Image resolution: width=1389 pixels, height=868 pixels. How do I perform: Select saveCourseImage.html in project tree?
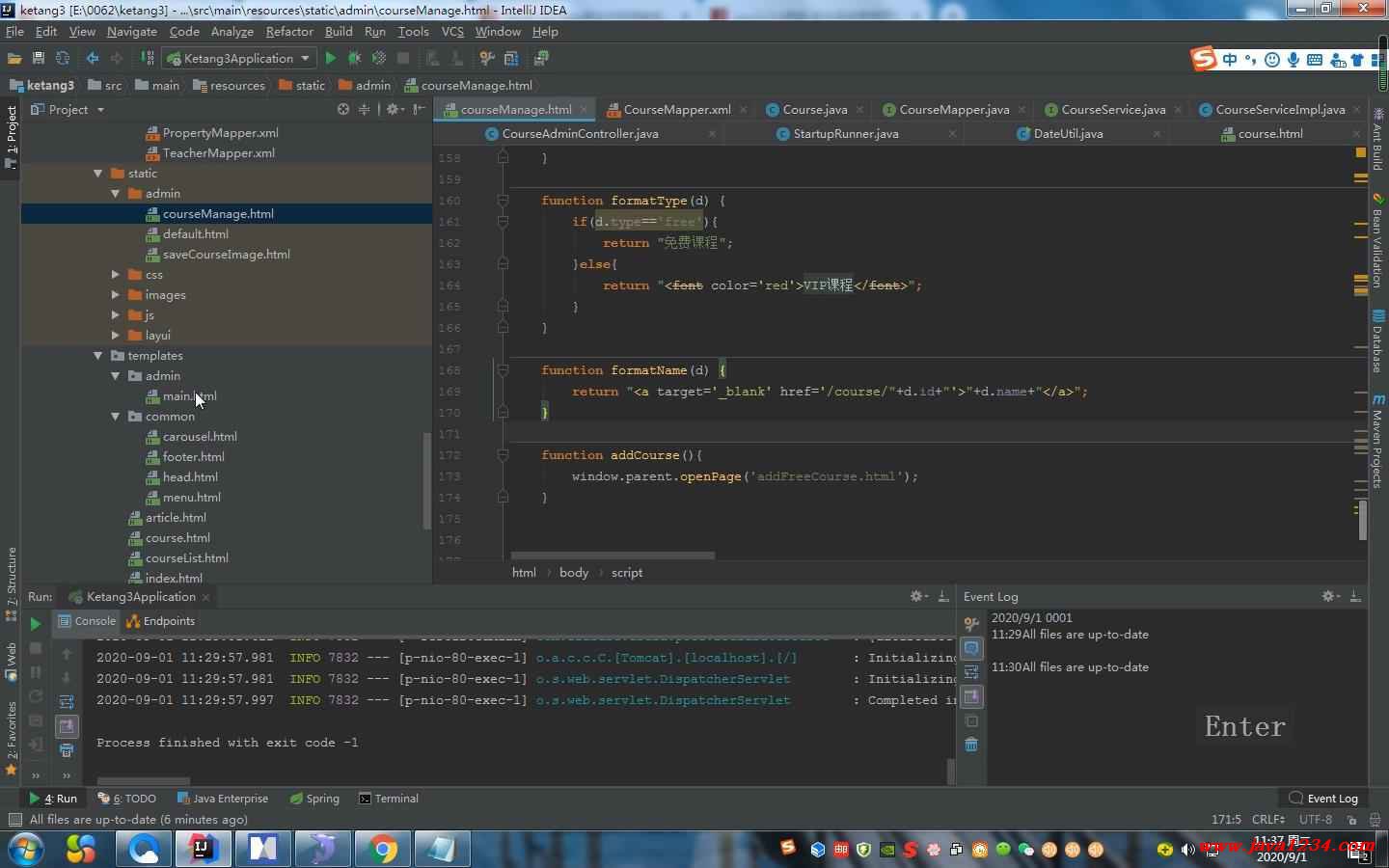click(226, 255)
